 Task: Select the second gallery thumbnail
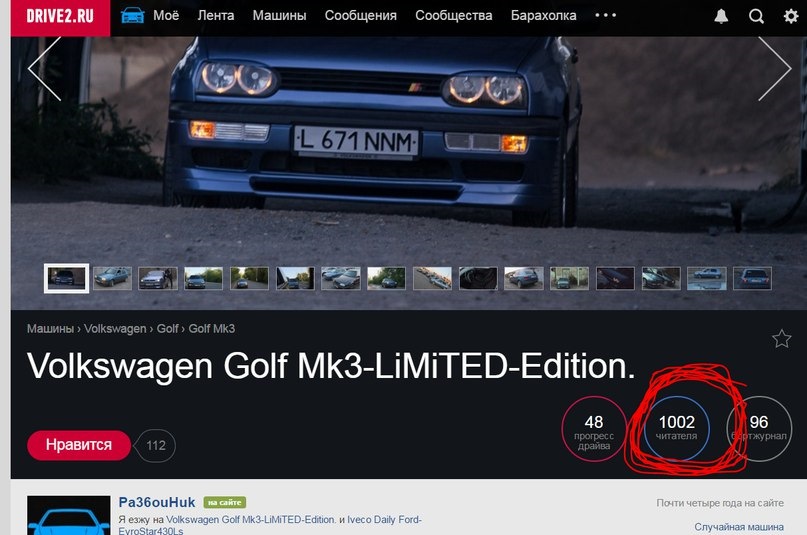tap(112, 278)
